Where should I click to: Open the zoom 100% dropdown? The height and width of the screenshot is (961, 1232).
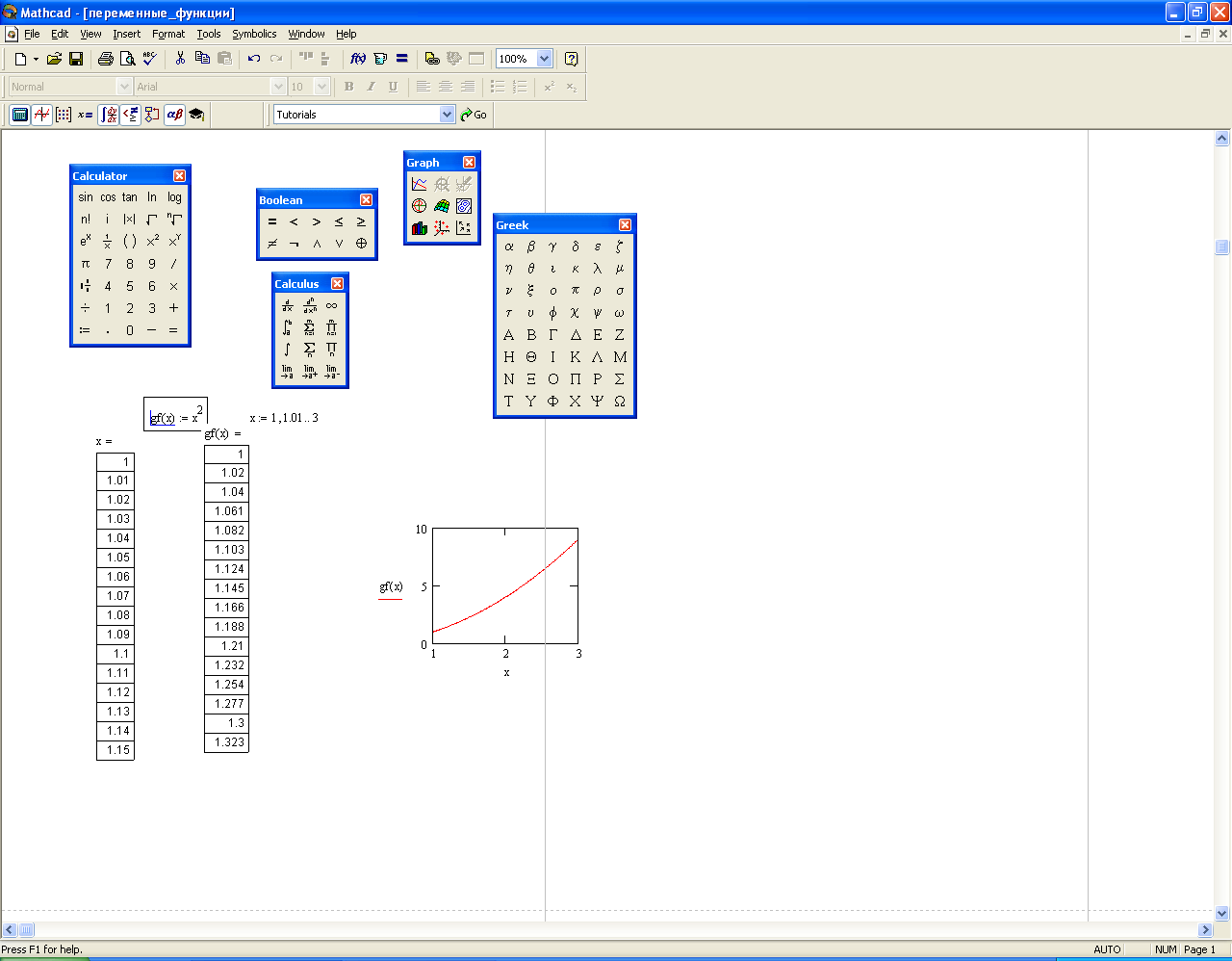click(544, 59)
